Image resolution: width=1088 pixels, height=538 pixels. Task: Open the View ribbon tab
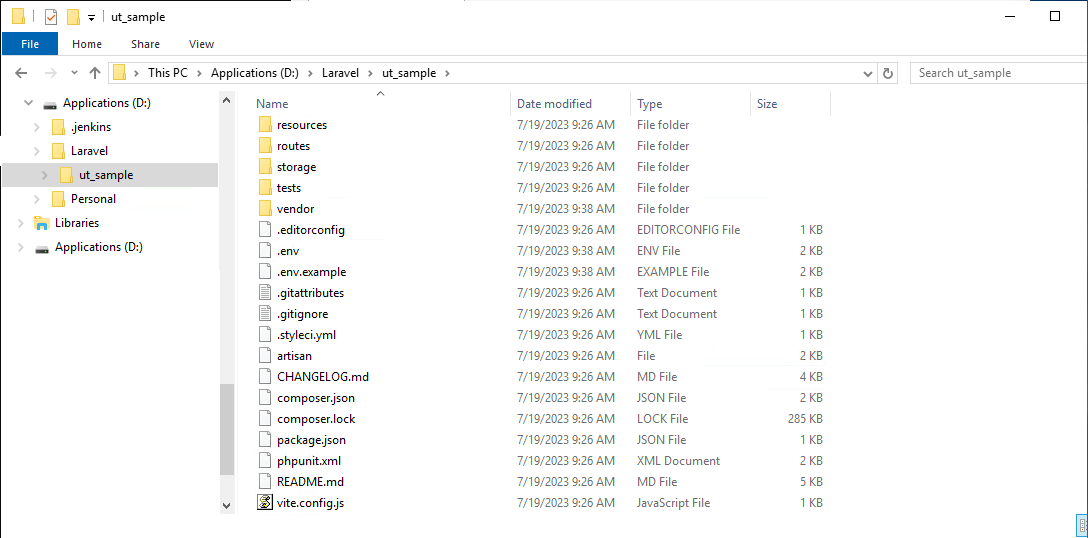[201, 44]
